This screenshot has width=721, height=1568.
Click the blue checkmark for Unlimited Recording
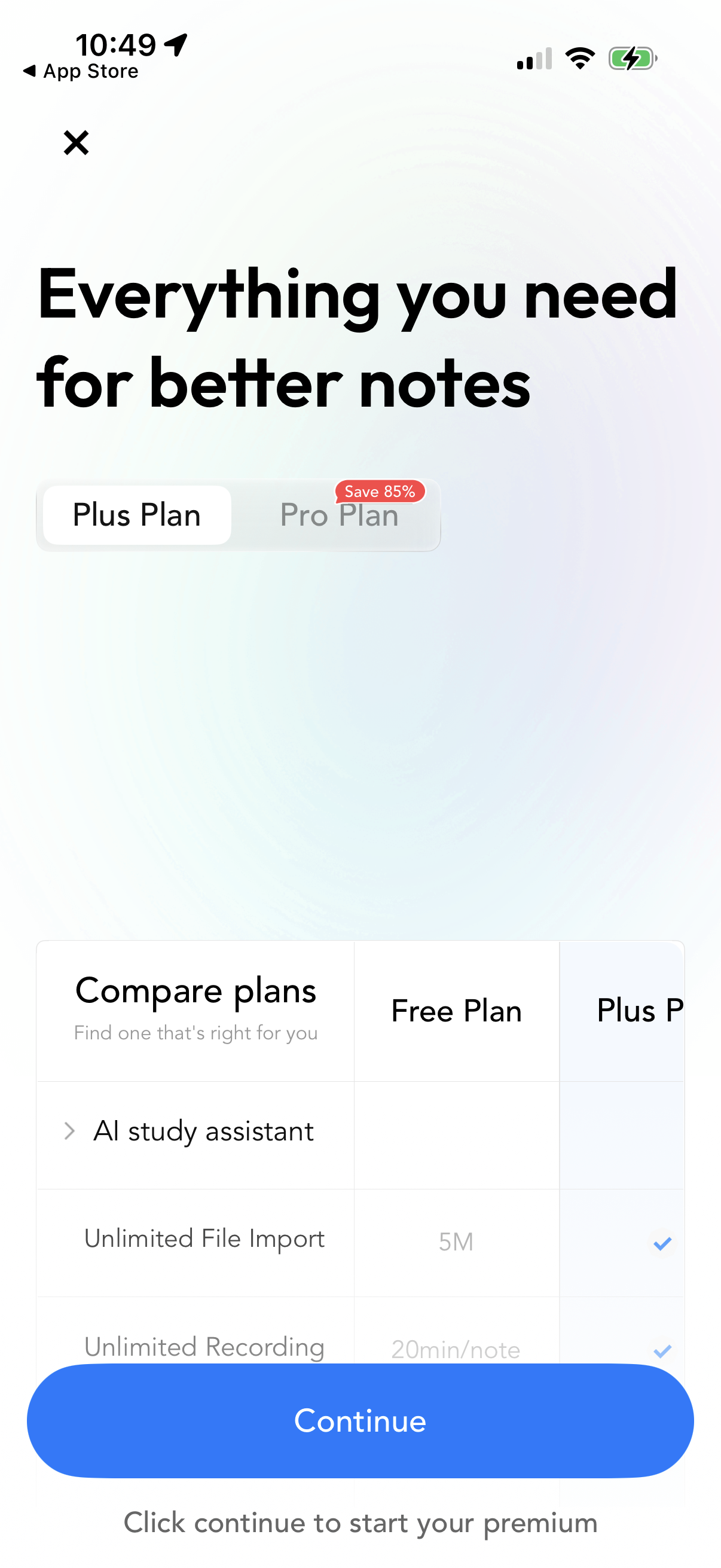661,1350
